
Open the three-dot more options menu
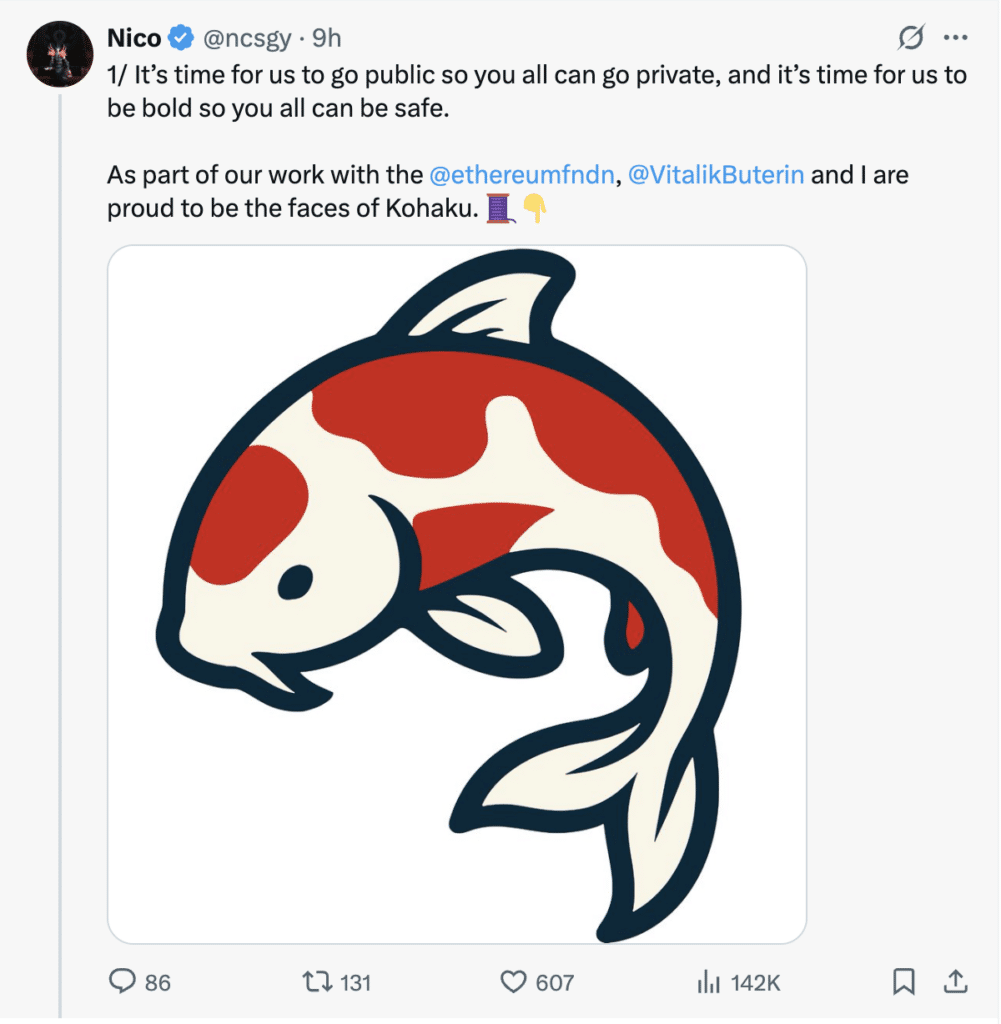click(x=956, y=39)
